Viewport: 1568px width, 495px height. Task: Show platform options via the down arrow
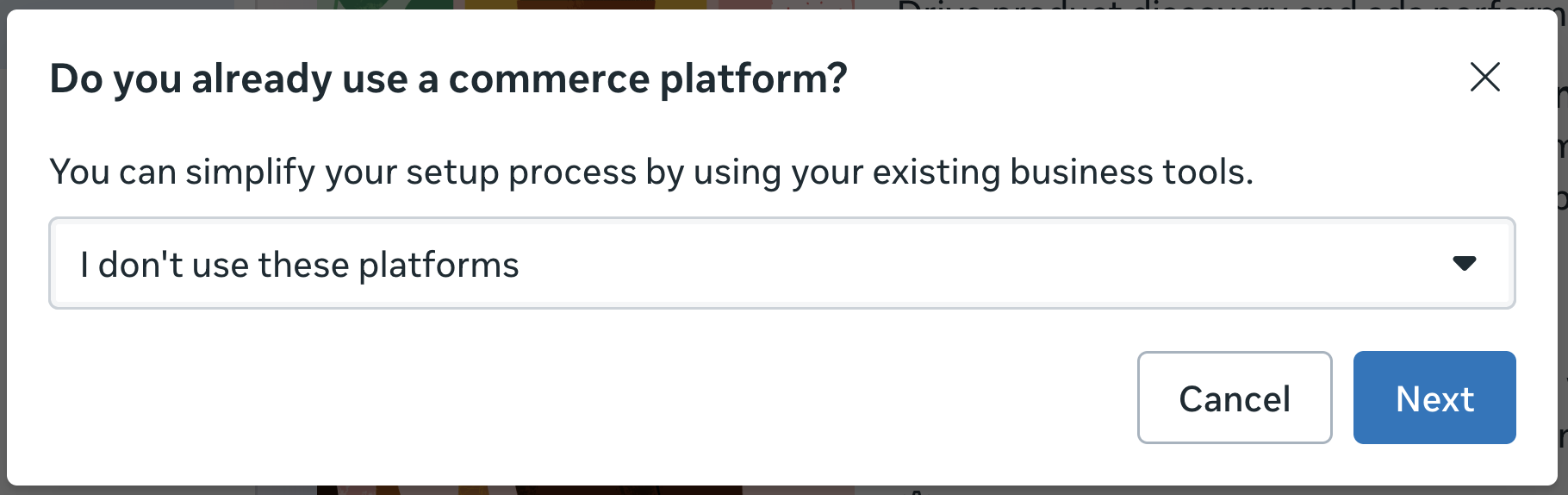[x=1464, y=263]
